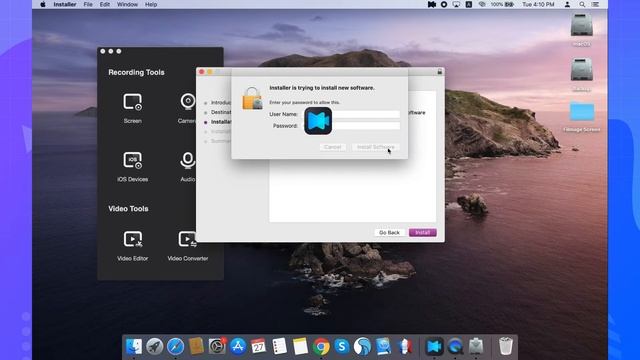Click the clock showing Tue 4:10 PM
The width and height of the screenshot is (640, 360).
[538, 4]
